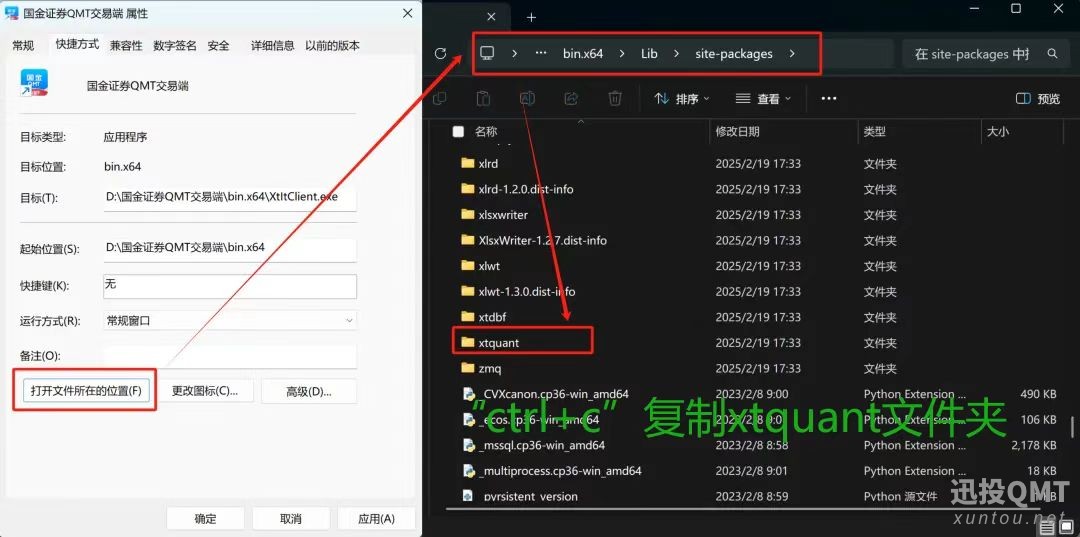1080x537 pixels.
Task: Click the Explorer vertical scrollbar thumb
Action: [1072, 425]
